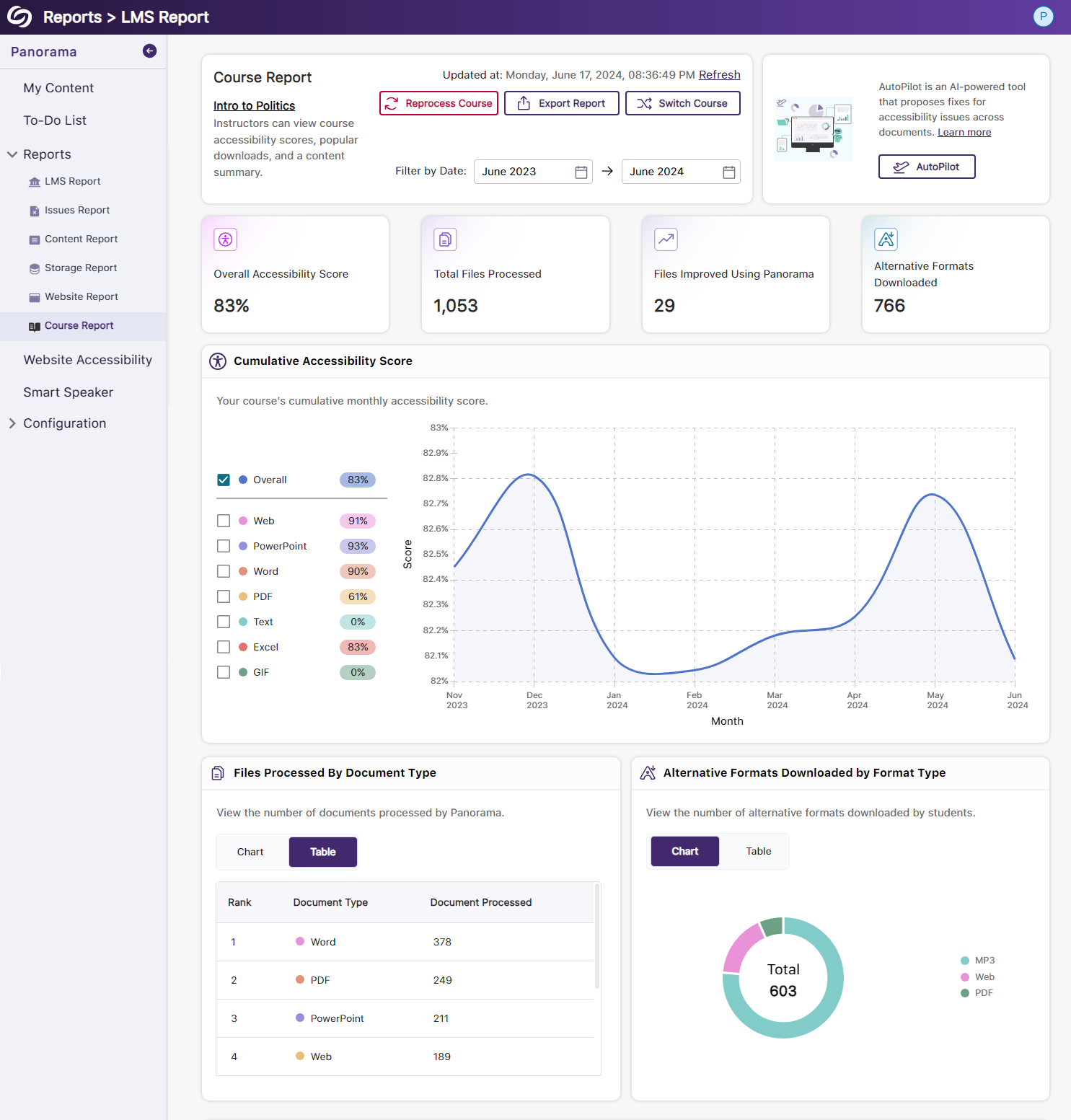Click the user profile avatar icon

(x=1043, y=17)
